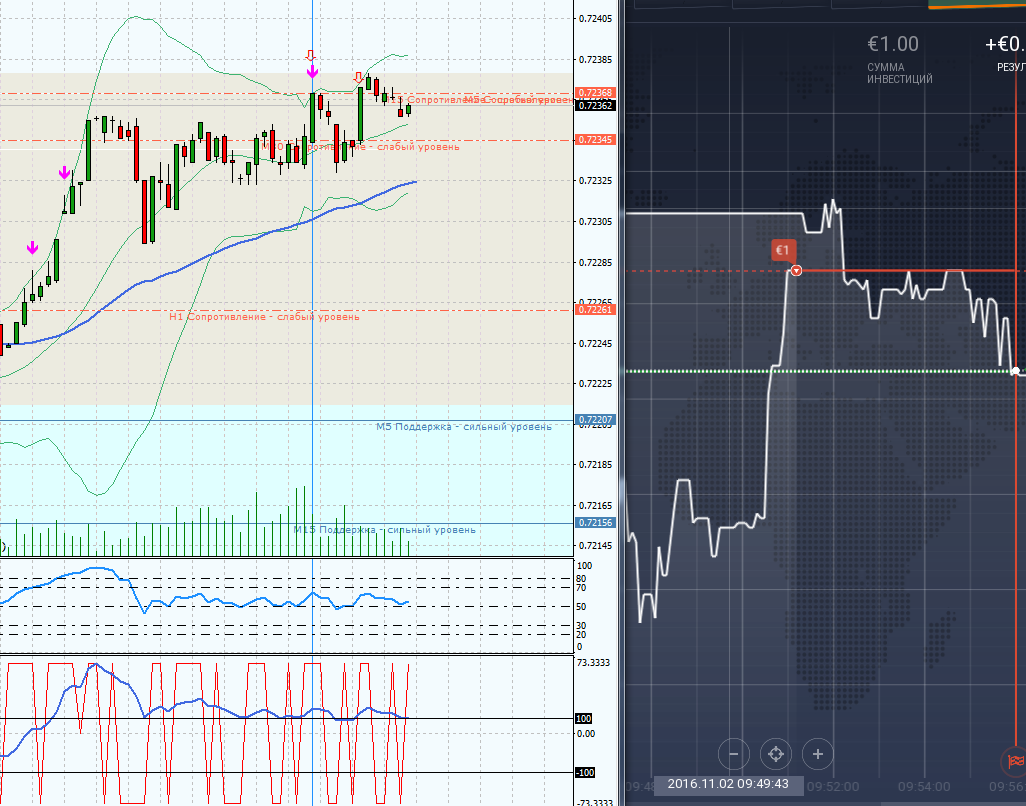Click the red €1 trade marker label
Image resolution: width=1026 pixels, height=806 pixels.
(783, 250)
